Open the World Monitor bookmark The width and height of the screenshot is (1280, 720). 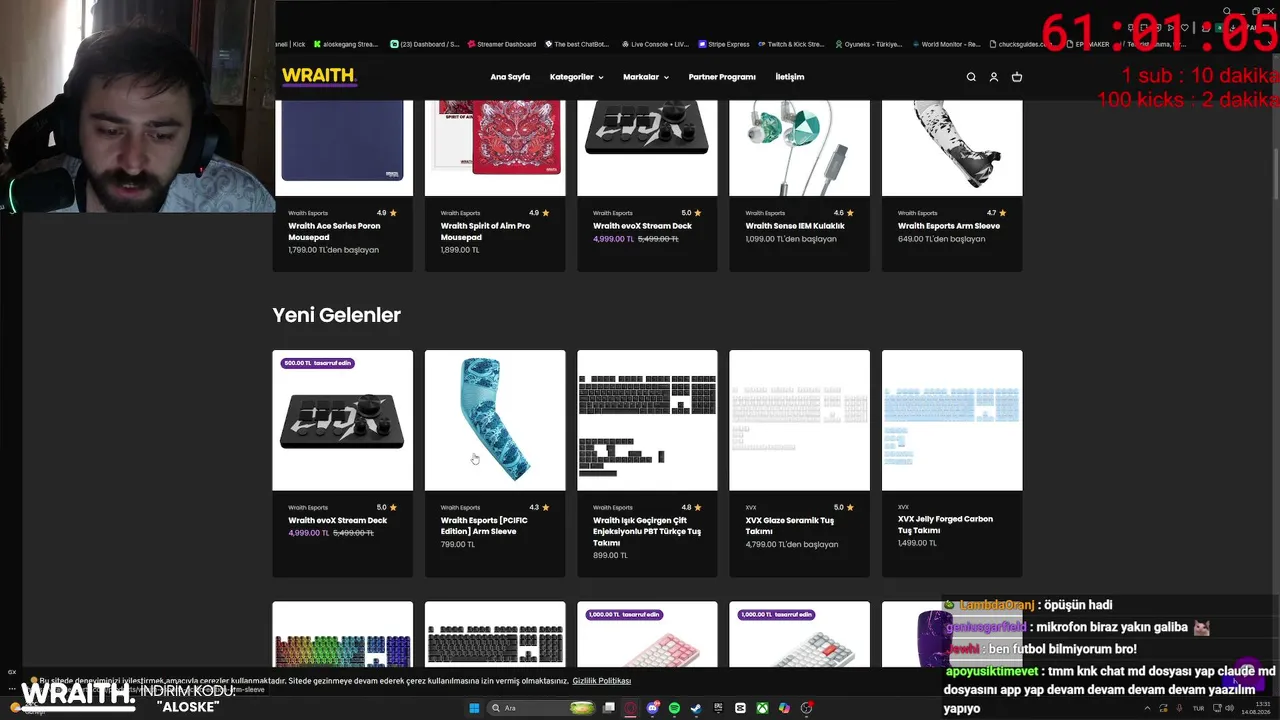pyautogui.click(x=946, y=44)
